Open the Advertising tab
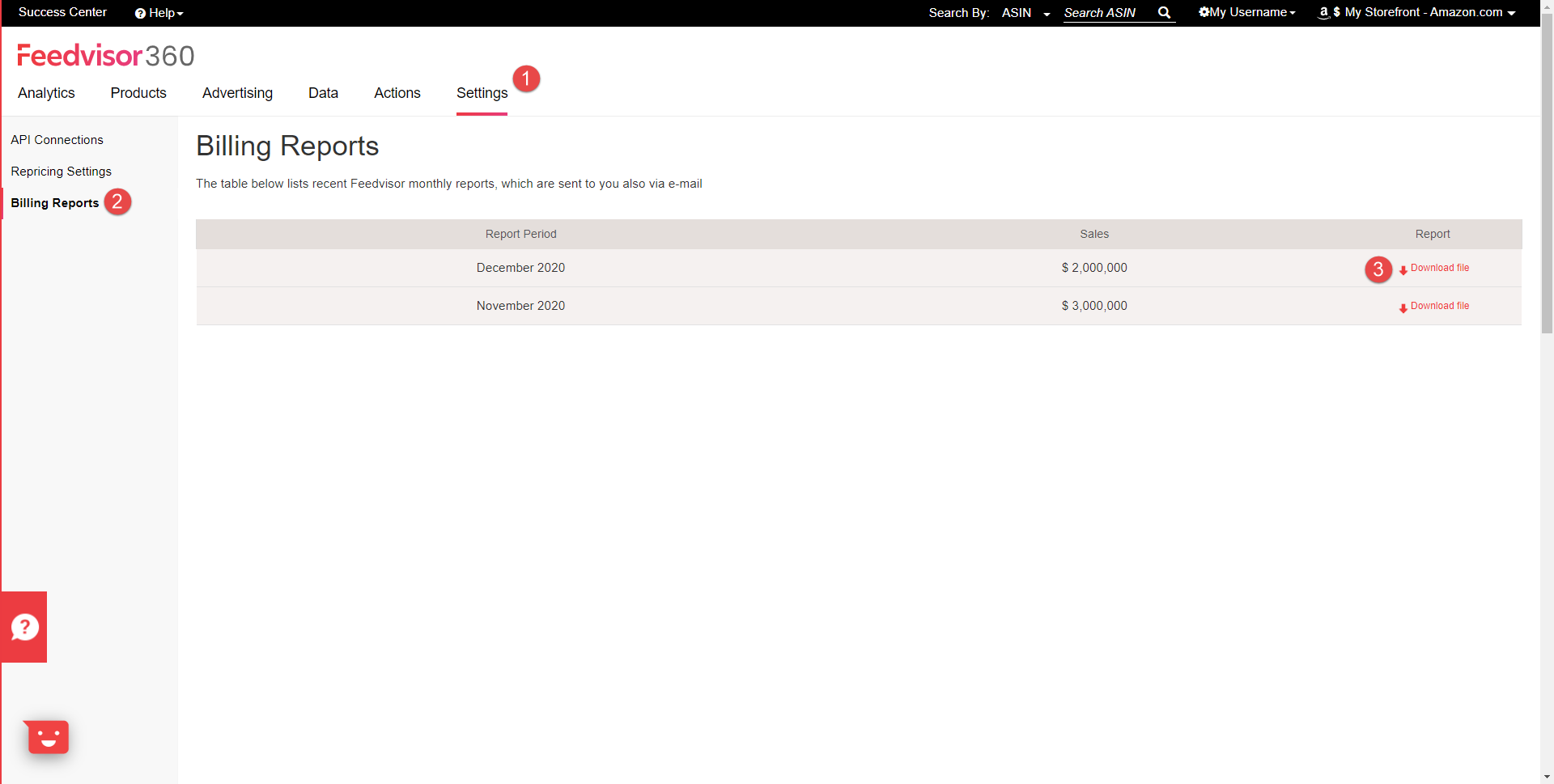 pos(237,93)
